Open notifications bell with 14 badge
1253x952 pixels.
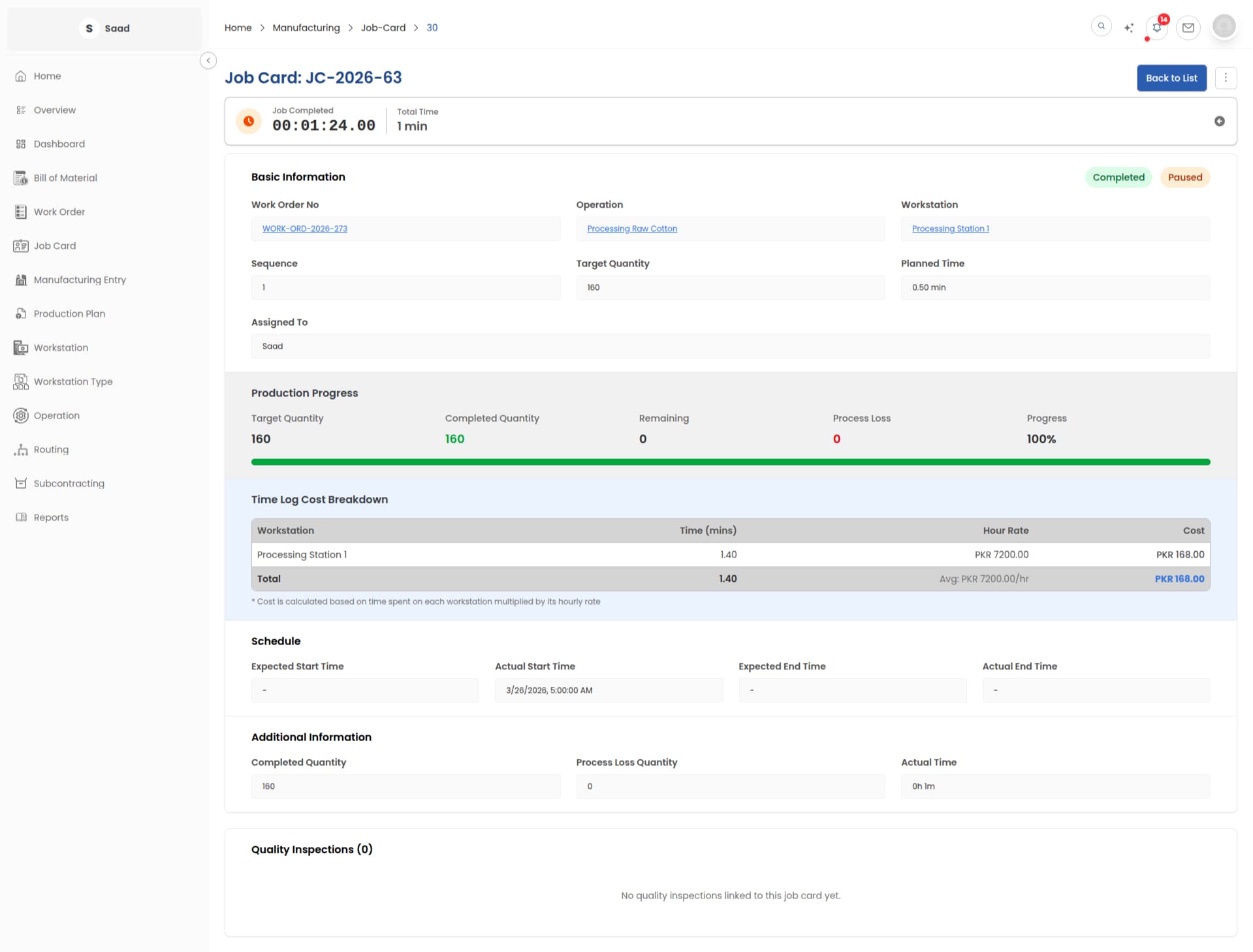1156,27
